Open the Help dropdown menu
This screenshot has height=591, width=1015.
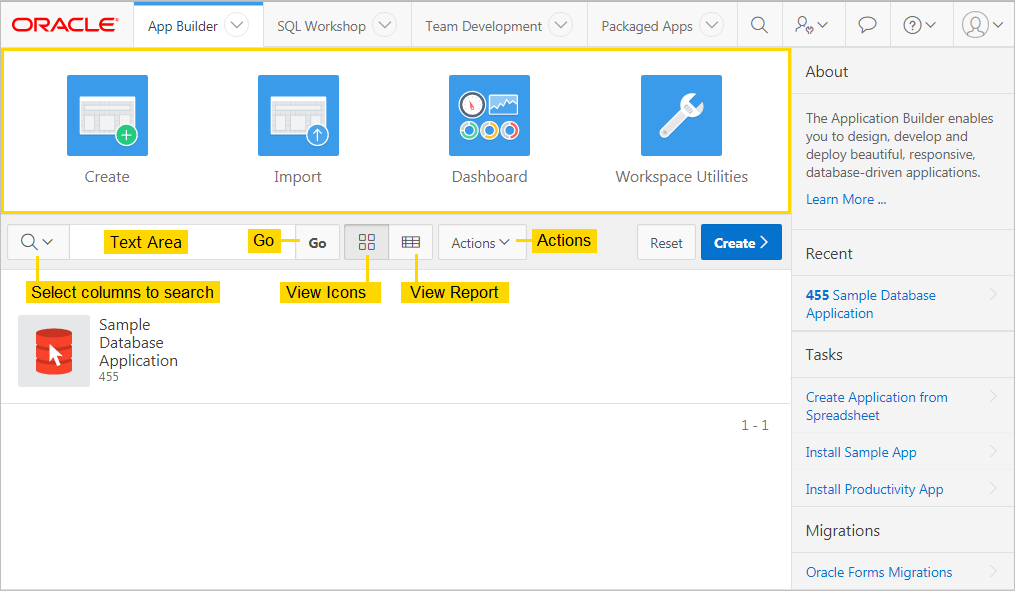click(919, 24)
